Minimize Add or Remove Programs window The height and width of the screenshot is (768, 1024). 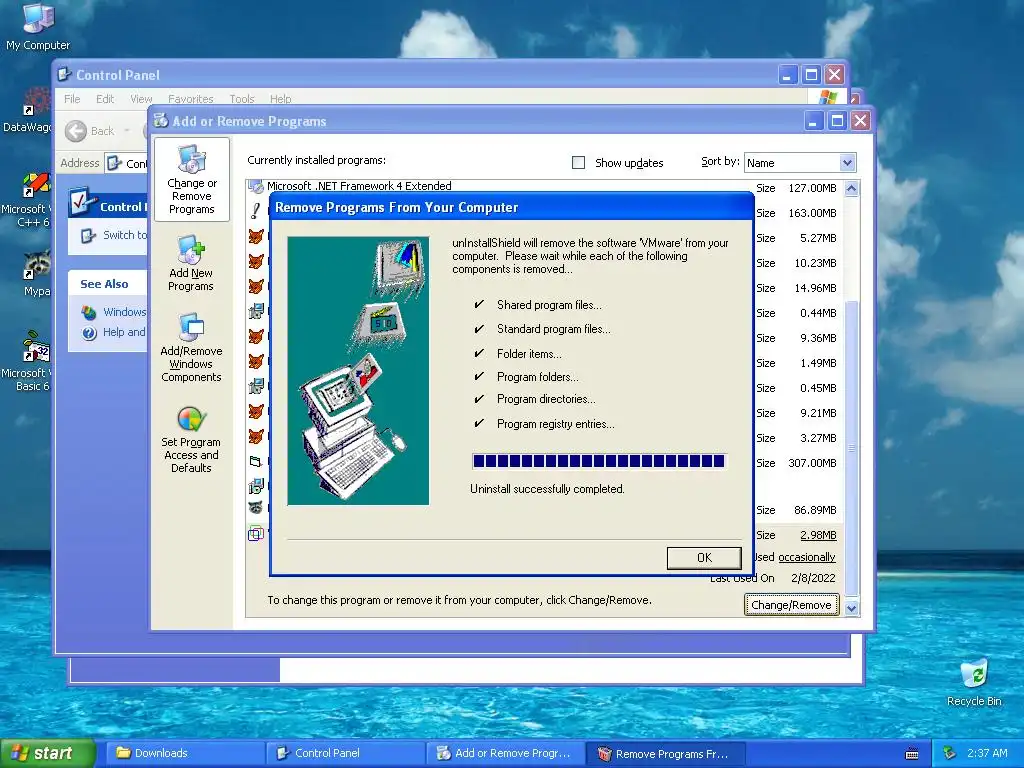click(x=813, y=121)
